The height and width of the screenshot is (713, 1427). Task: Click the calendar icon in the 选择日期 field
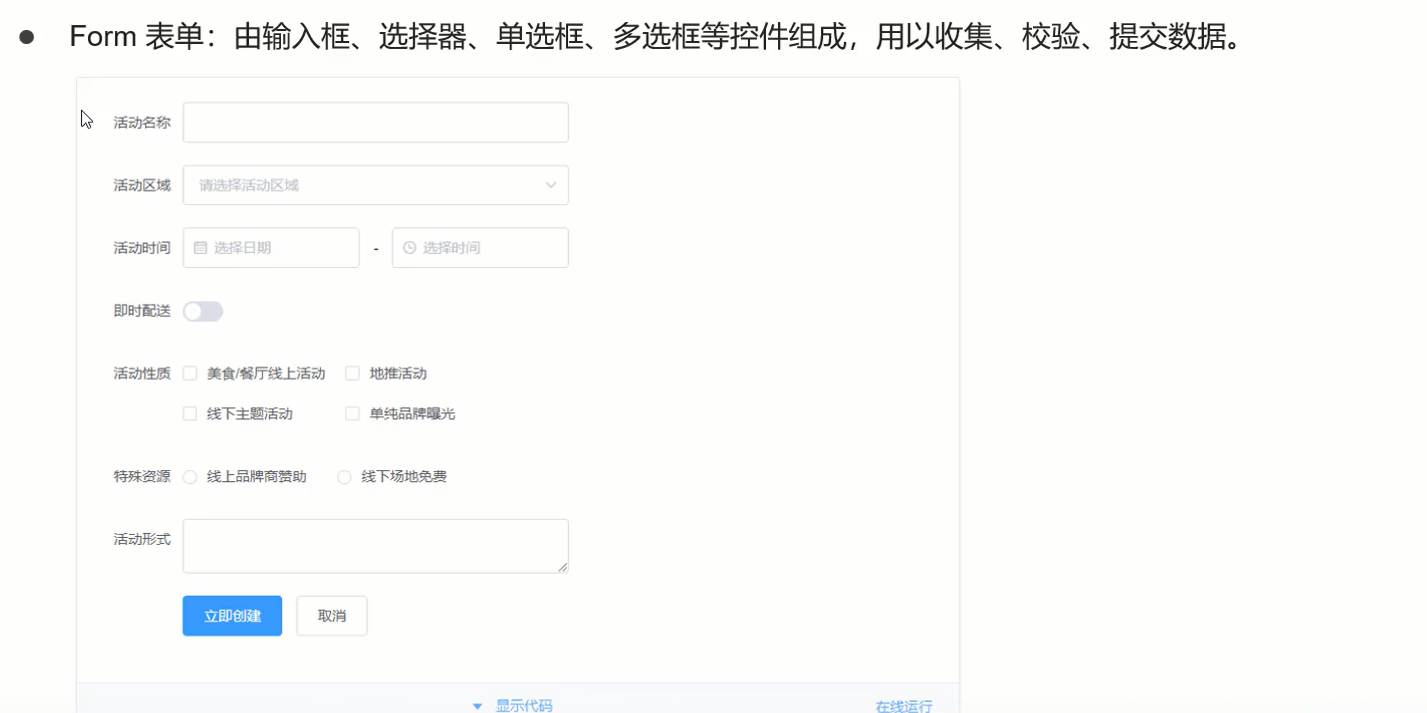coord(198,247)
